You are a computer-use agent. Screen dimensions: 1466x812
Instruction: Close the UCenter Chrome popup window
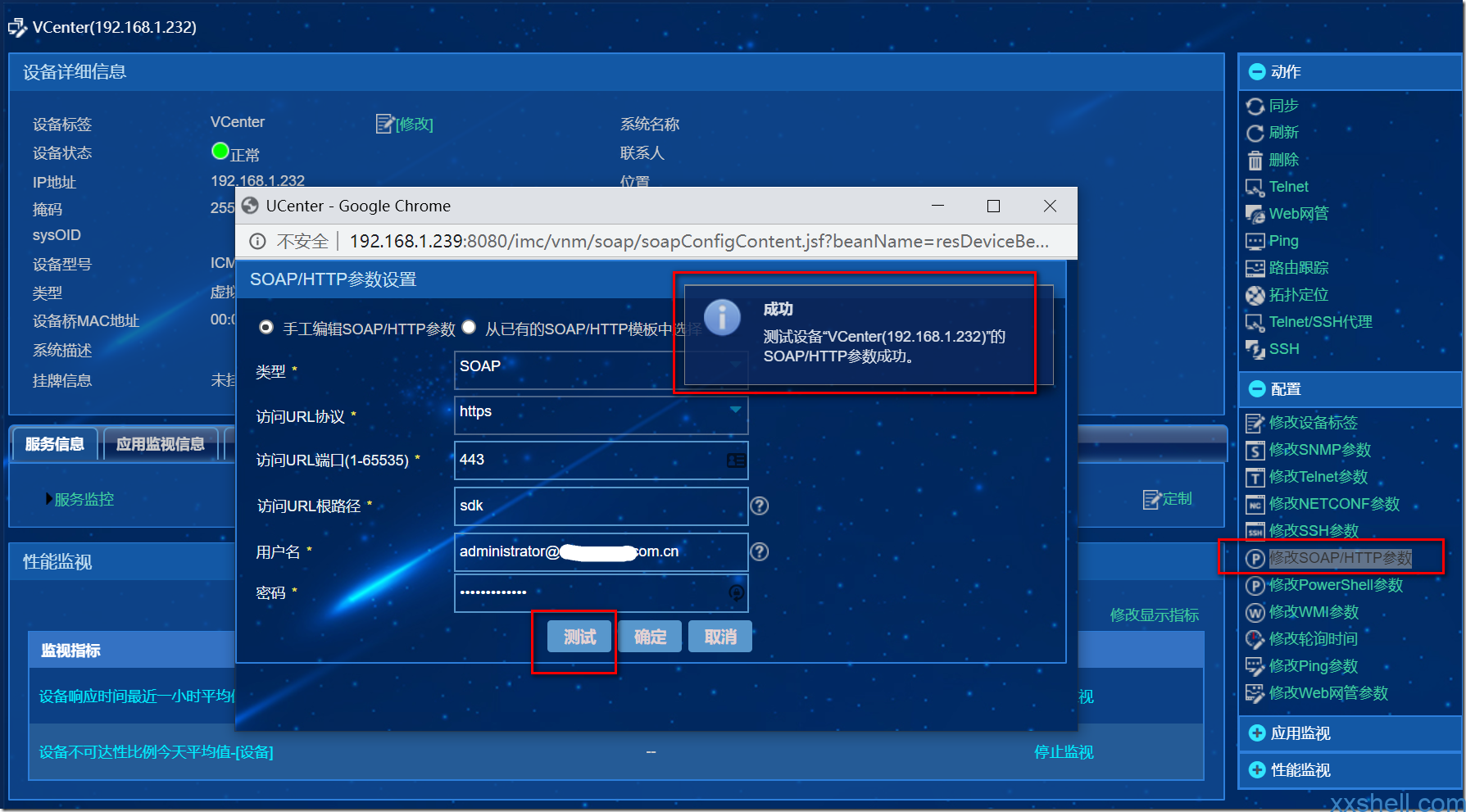click(x=1050, y=206)
